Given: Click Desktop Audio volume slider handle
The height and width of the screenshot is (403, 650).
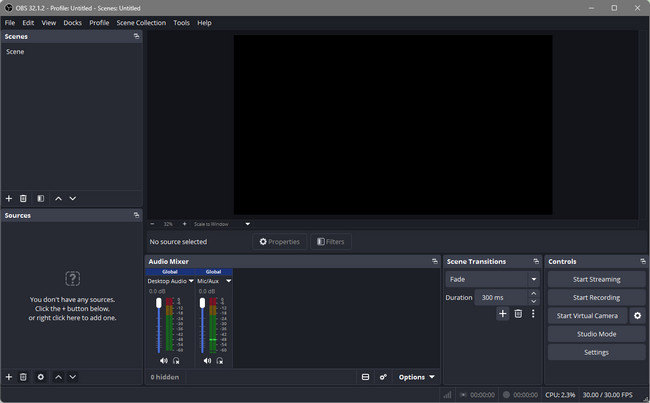Looking at the screenshot, I should click(159, 303).
